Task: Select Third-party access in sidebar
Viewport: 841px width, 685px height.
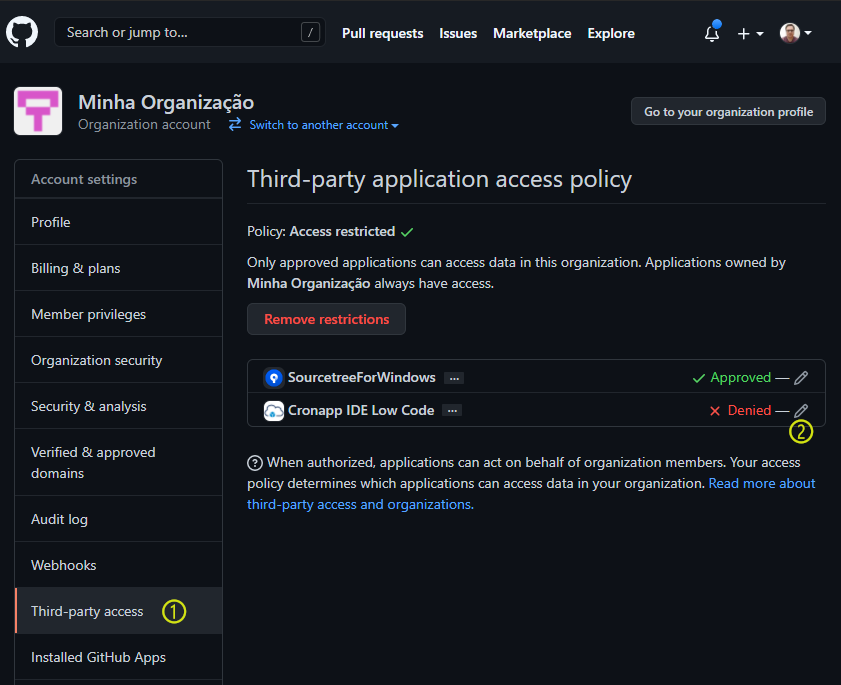Action: 119,611
